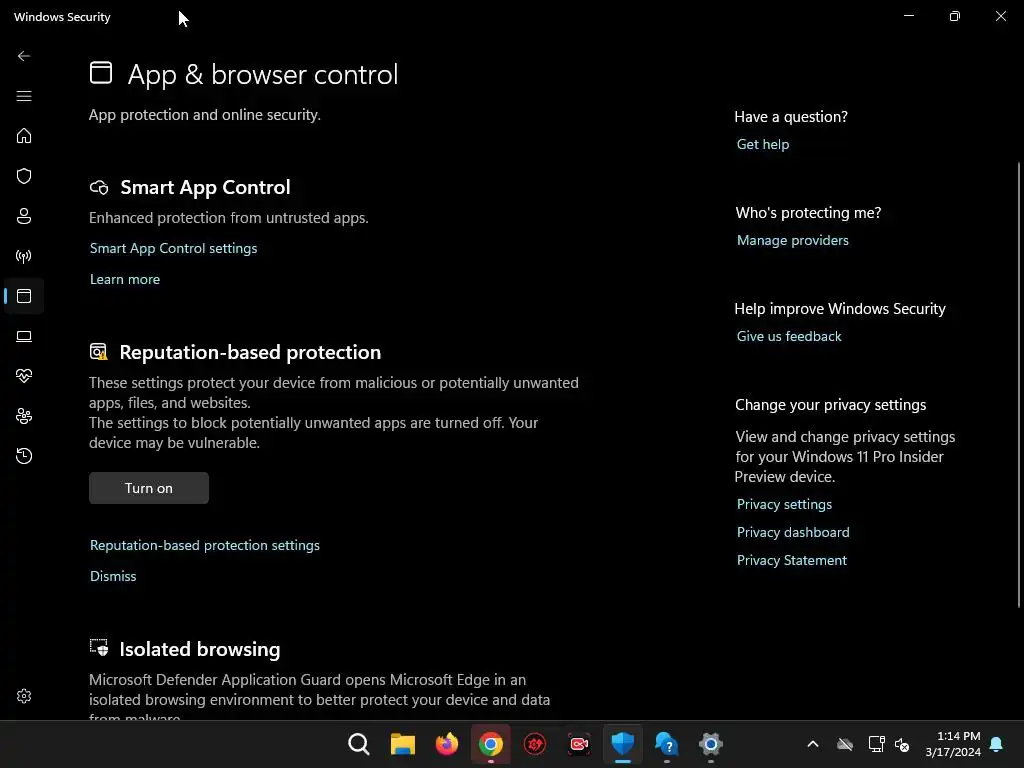Open the red camera recorder taskbar app

(579, 744)
